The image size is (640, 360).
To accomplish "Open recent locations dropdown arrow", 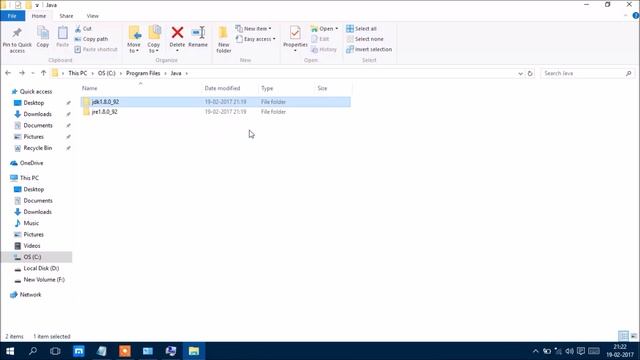I will coord(33,73).
